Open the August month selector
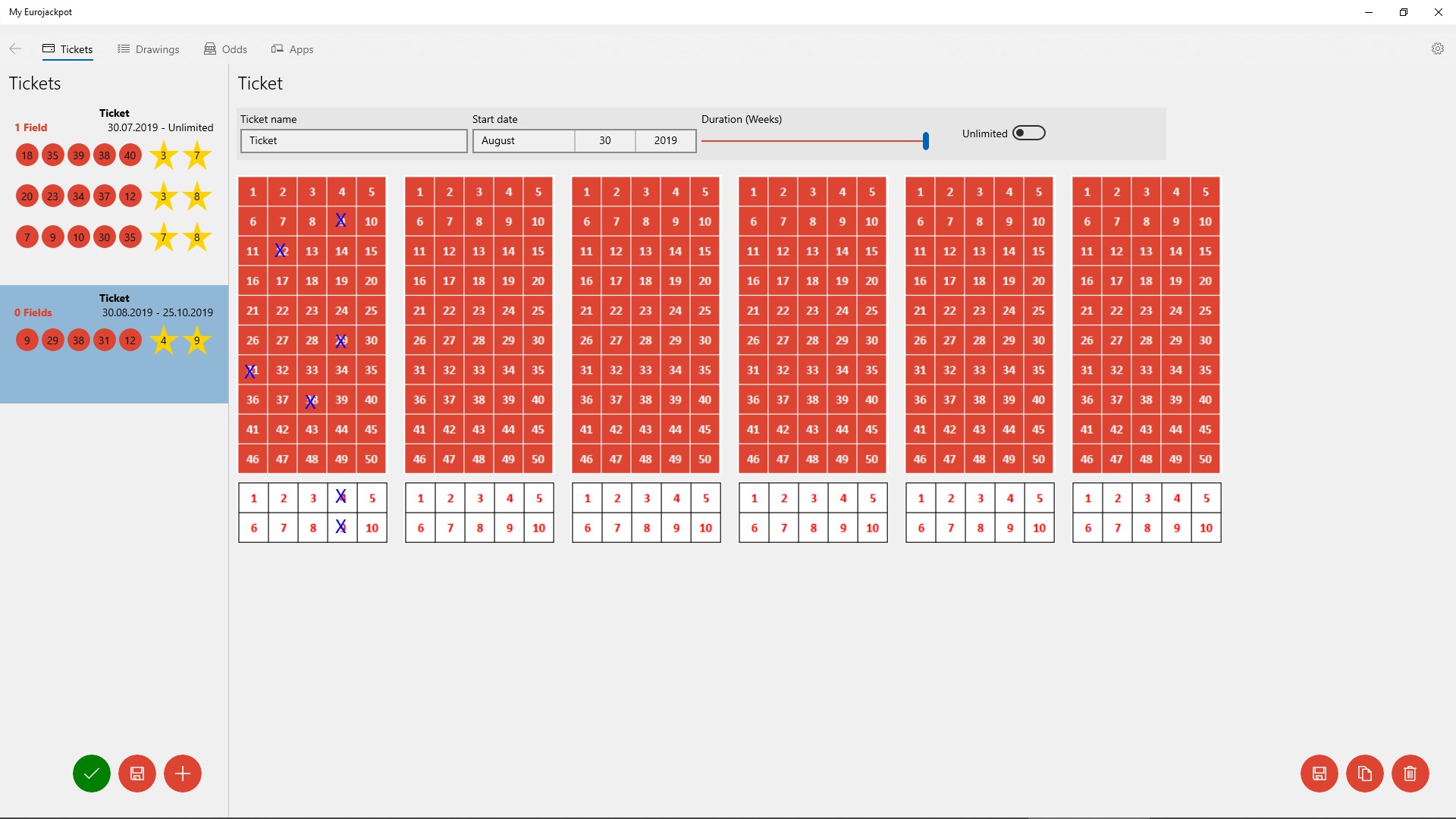 tap(523, 140)
